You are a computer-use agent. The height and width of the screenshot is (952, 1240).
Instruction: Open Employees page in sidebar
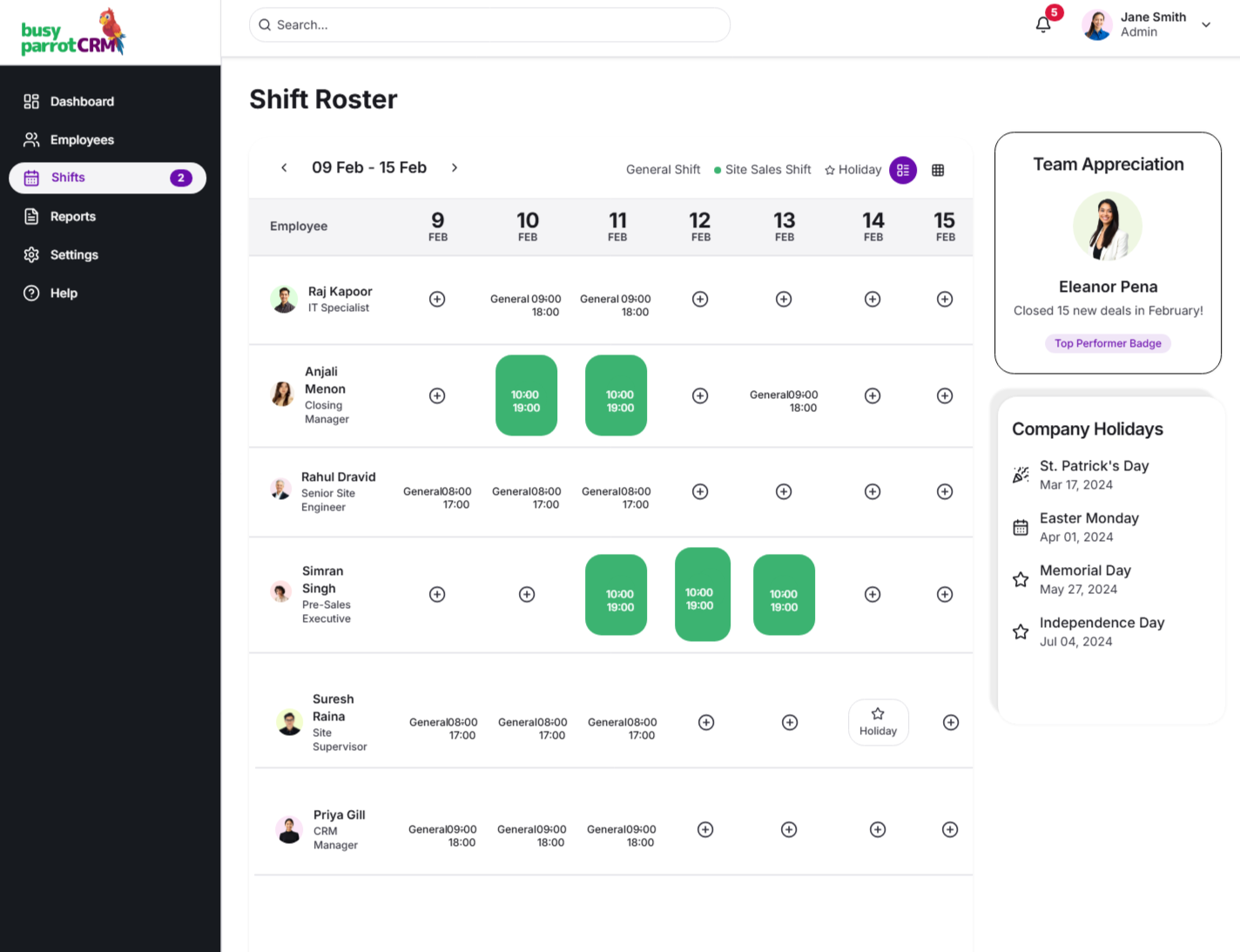(x=82, y=139)
